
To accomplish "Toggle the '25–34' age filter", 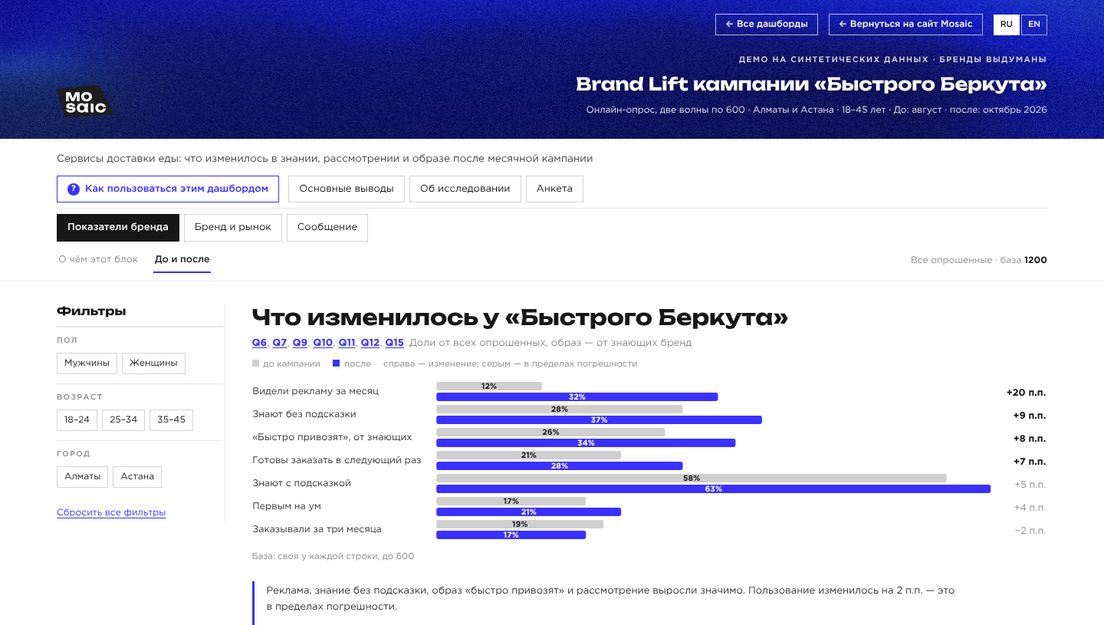I will pos(123,419).
